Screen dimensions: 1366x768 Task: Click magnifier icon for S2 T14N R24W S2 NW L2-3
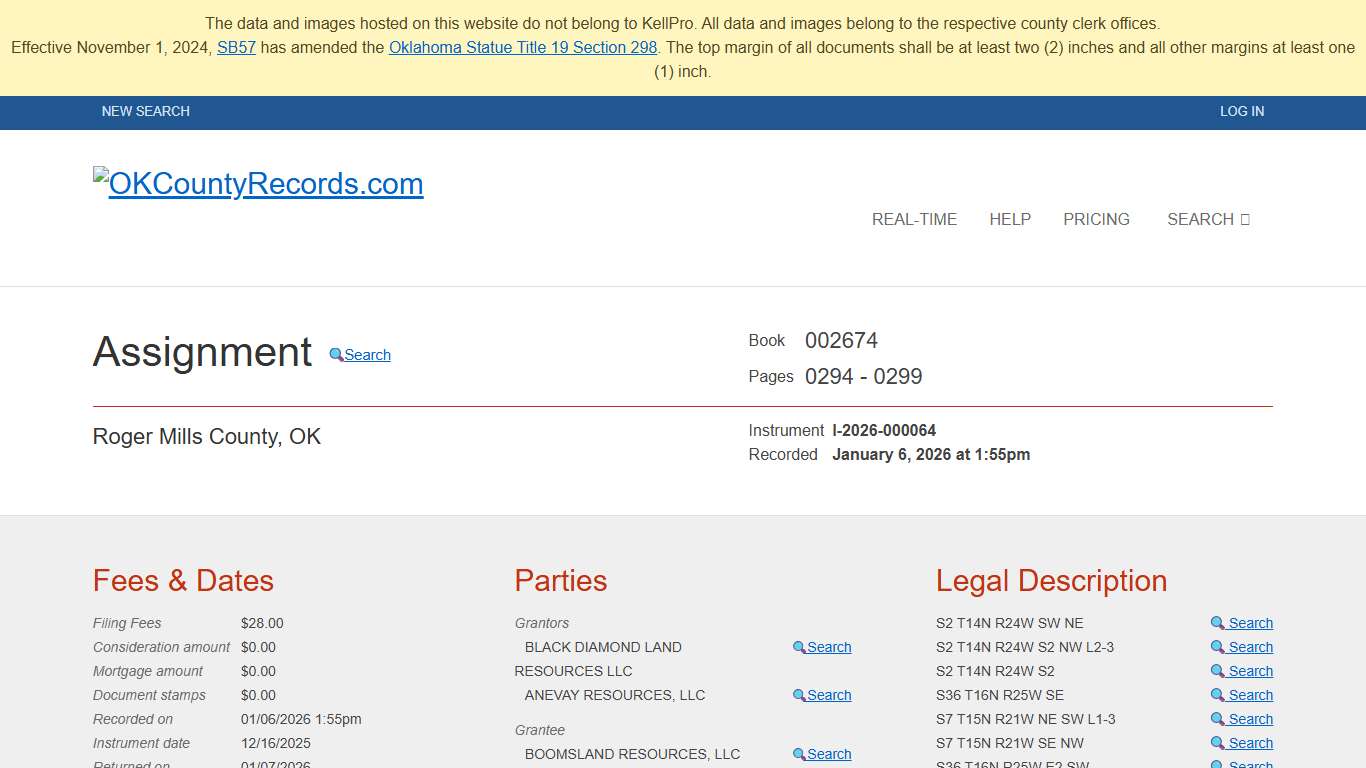tap(1218, 647)
